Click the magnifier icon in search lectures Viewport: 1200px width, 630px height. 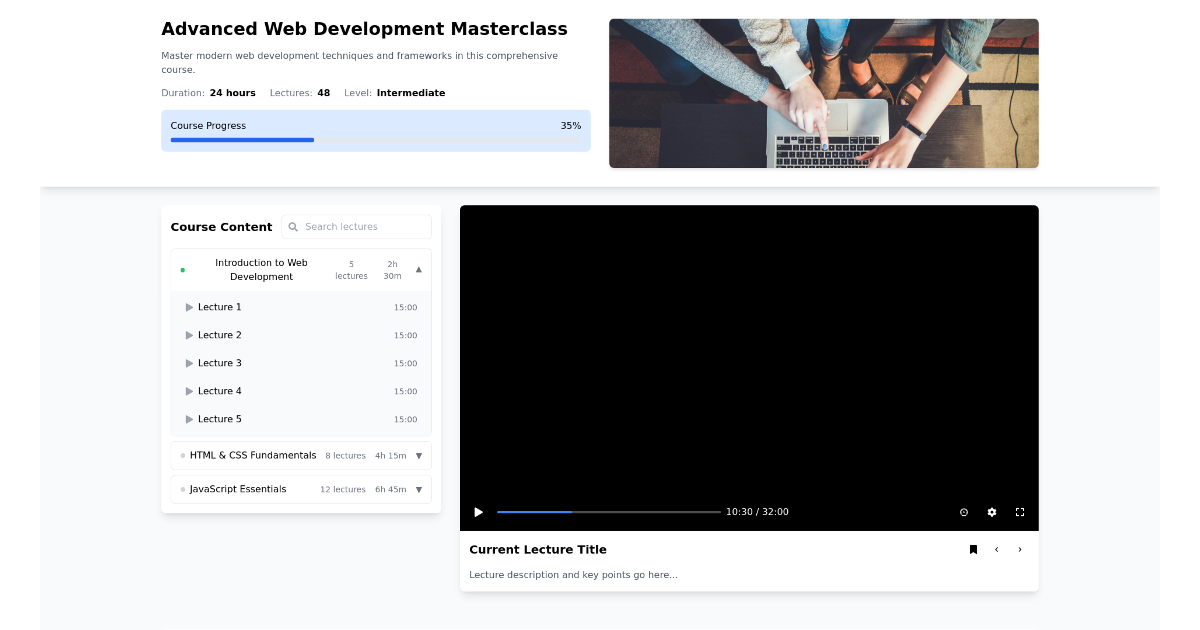pyautogui.click(x=293, y=227)
